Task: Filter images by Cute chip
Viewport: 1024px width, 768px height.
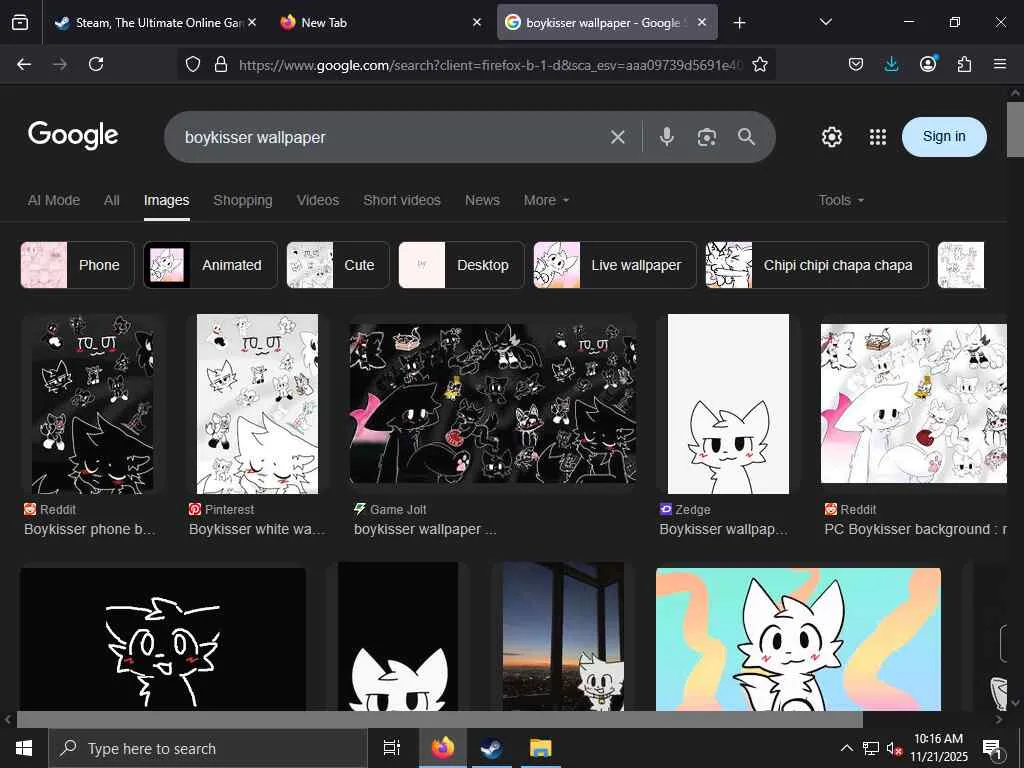Action: click(338, 265)
